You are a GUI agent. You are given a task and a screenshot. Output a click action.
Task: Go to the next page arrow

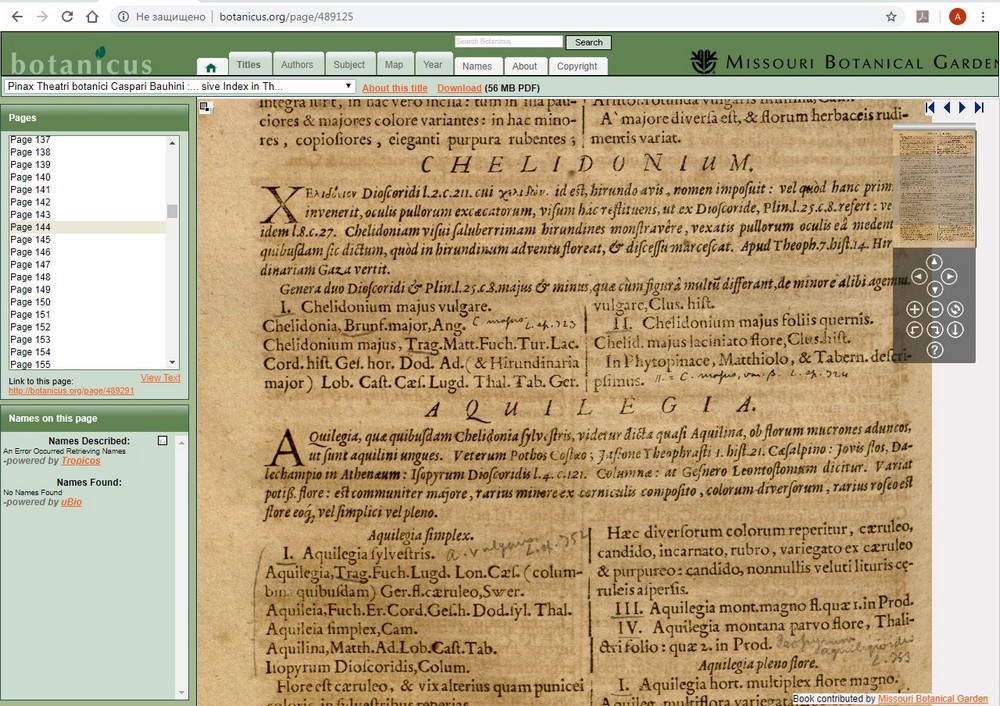pos(962,108)
